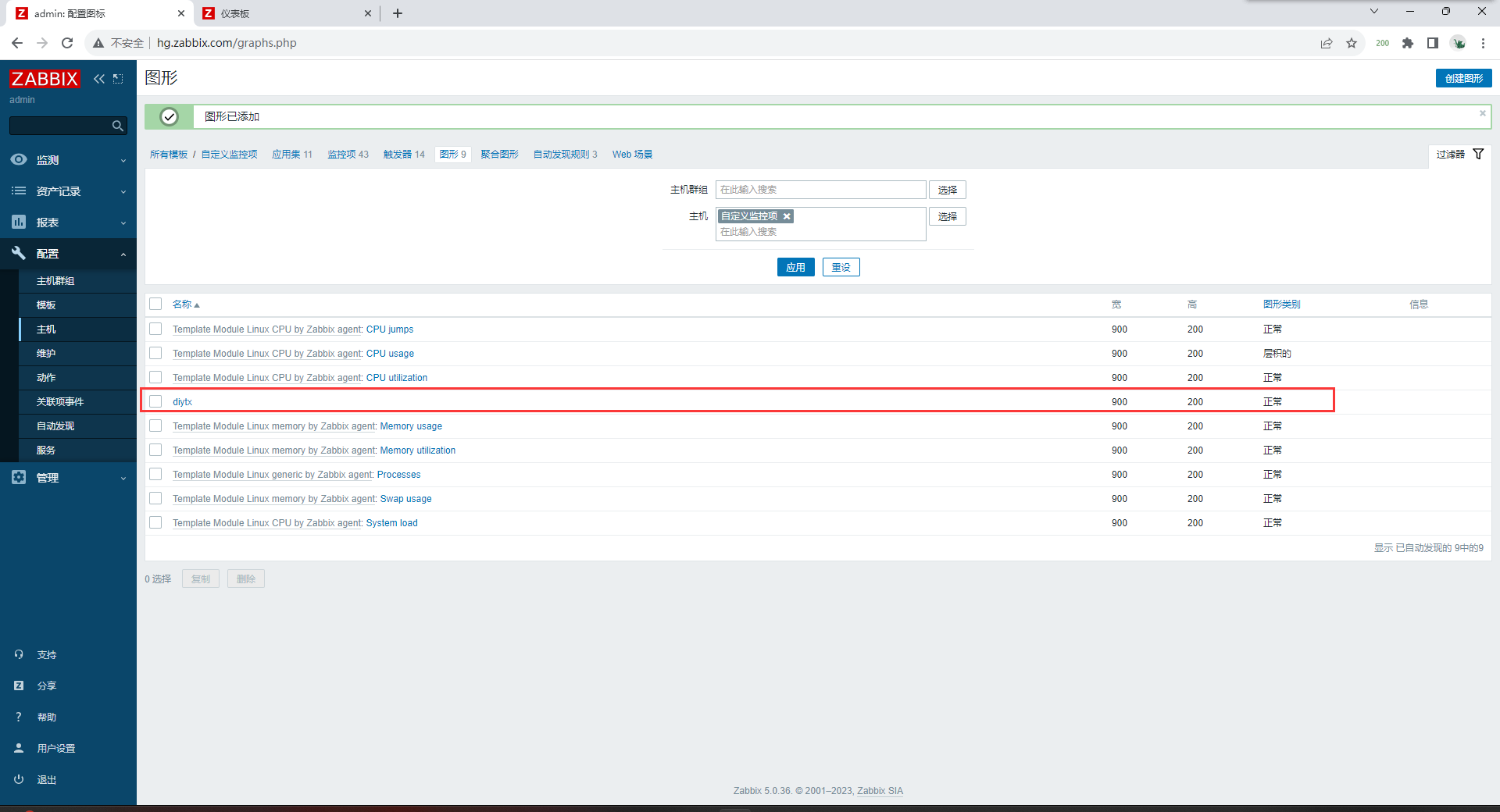The width and height of the screenshot is (1500, 812).
Task: Go back in browser history
Action: pos(17,43)
